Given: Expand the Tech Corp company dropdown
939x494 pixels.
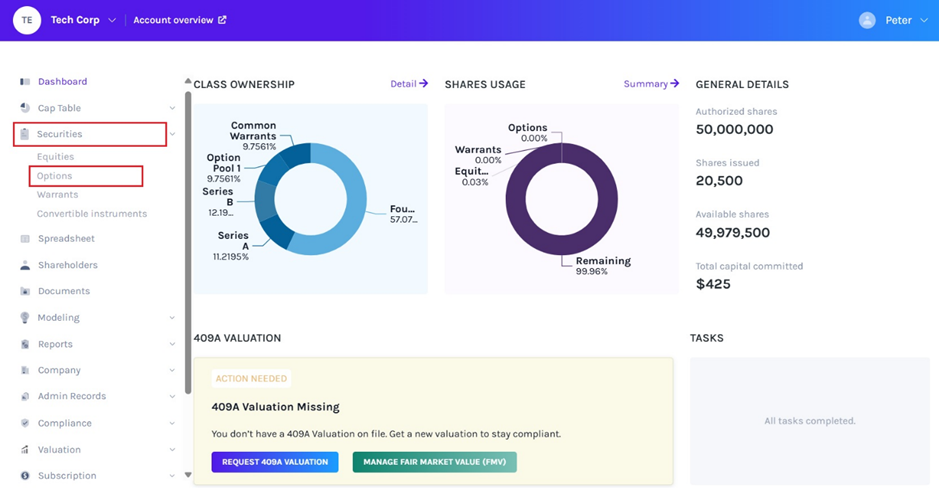Looking at the screenshot, I should click(112, 20).
